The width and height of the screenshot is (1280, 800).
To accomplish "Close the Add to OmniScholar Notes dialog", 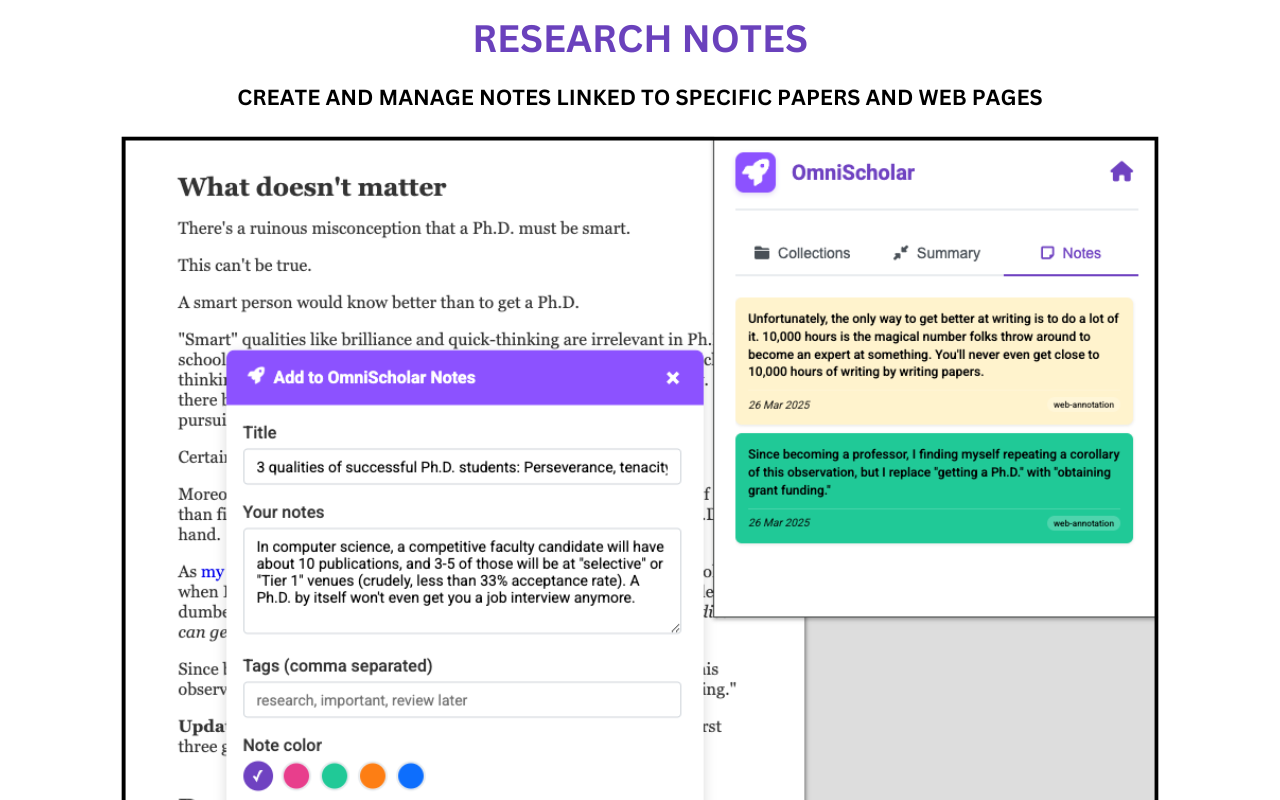I will 673,377.
